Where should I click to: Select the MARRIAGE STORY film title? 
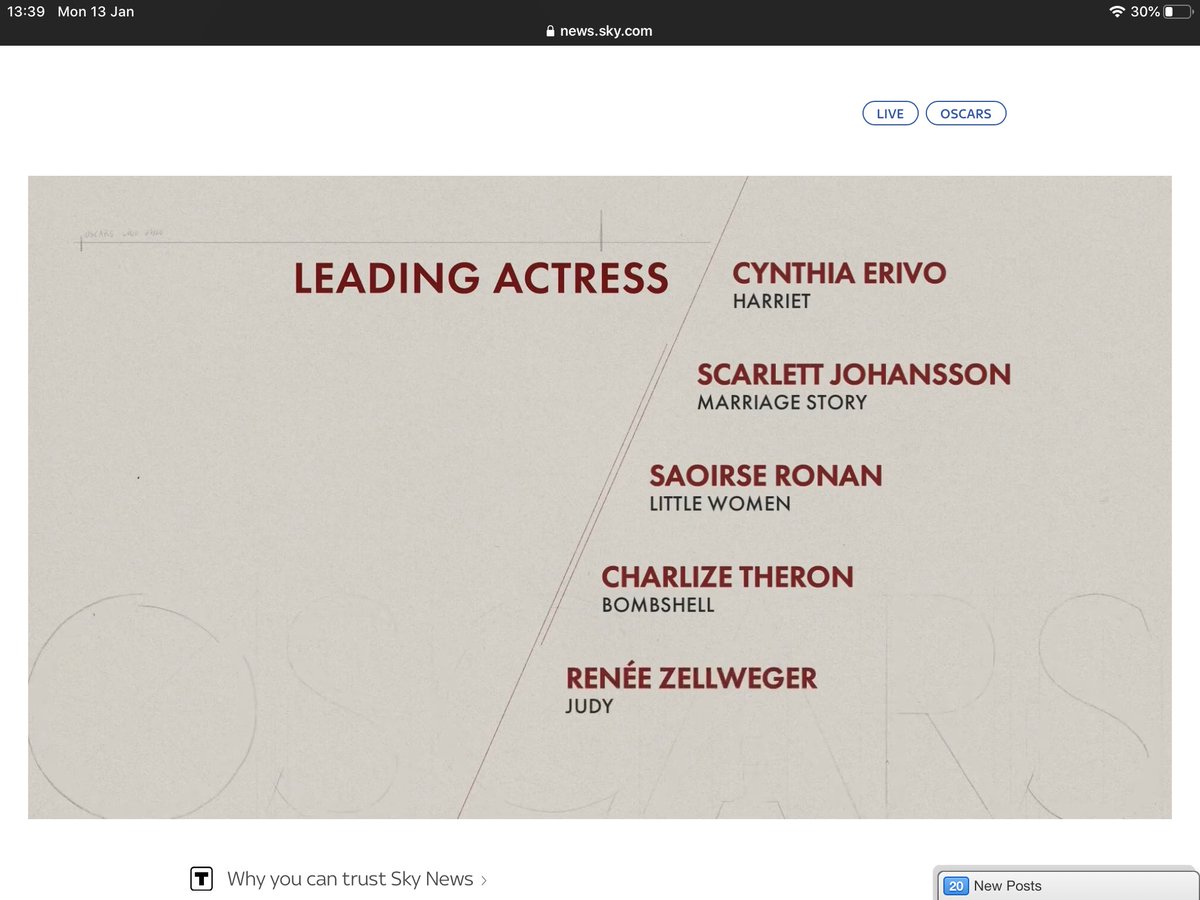tap(782, 402)
